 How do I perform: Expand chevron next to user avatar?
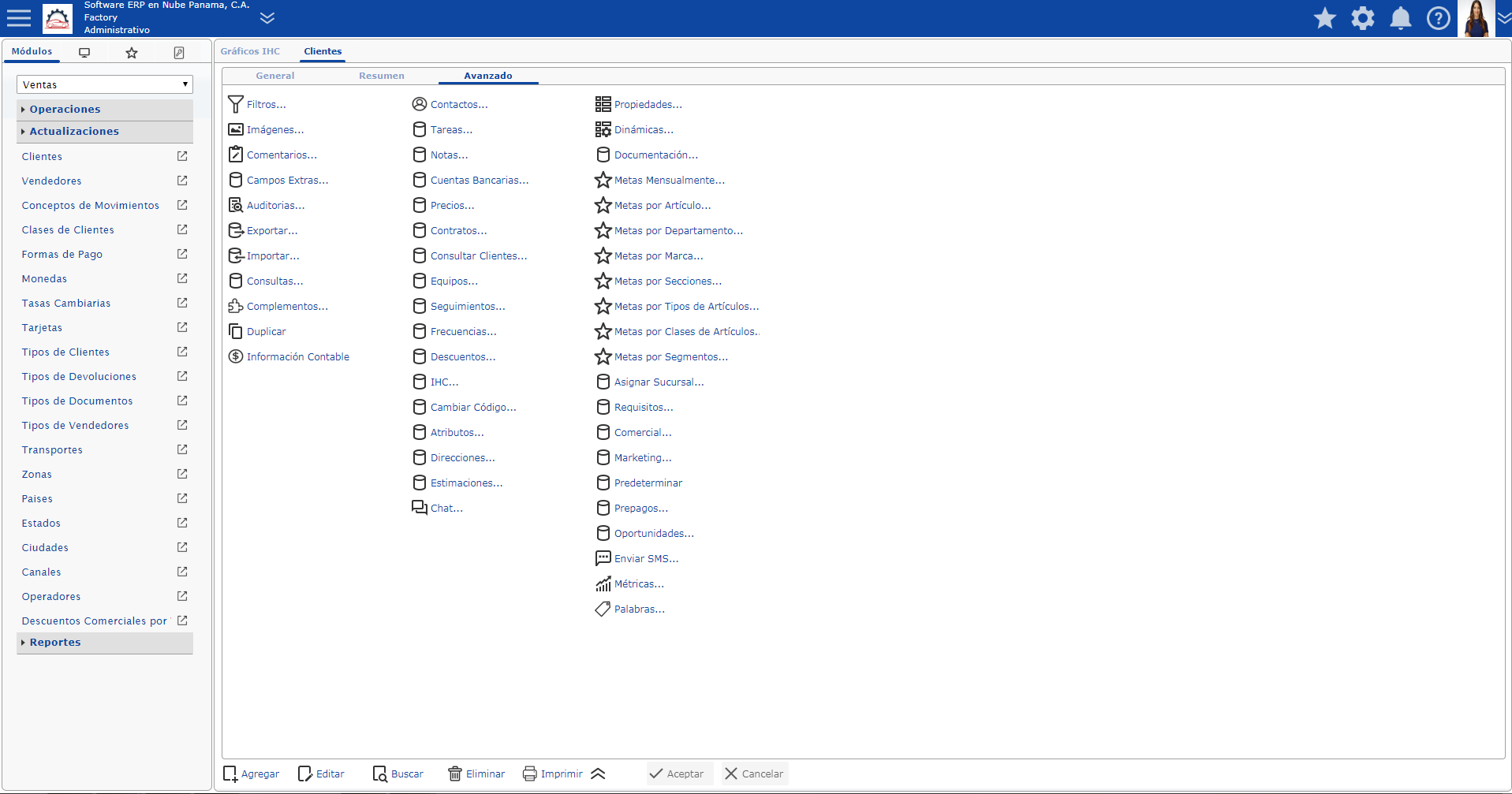(1504, 18)
